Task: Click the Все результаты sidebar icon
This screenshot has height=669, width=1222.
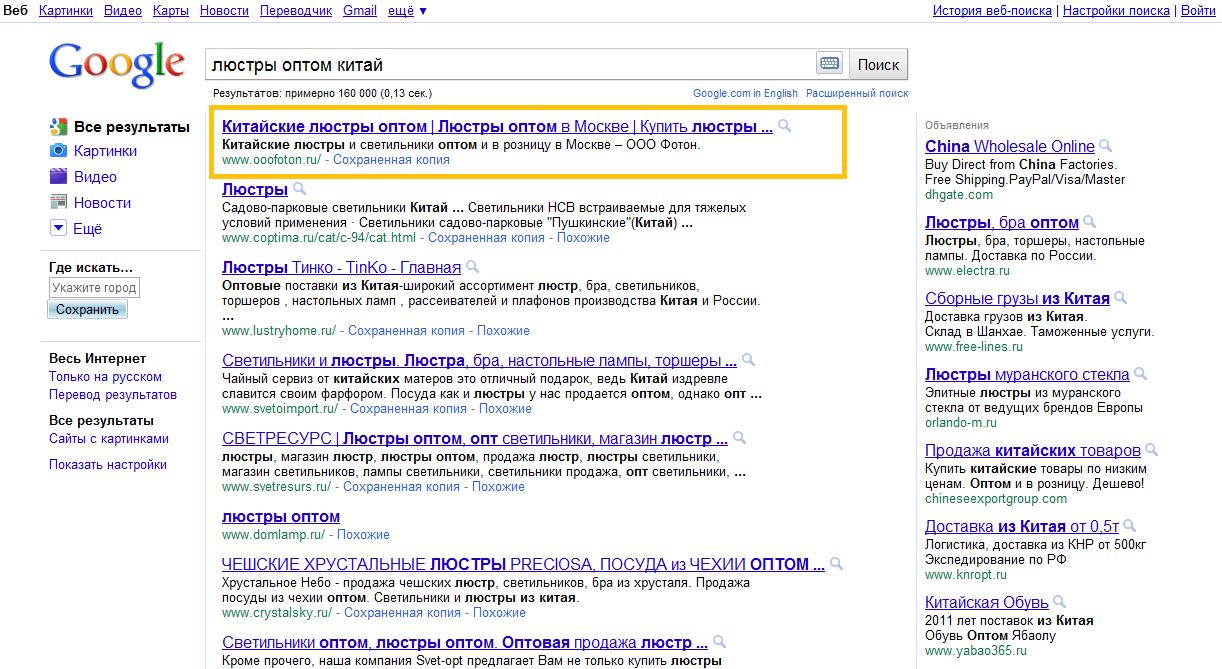Action: tap(58, 127)
